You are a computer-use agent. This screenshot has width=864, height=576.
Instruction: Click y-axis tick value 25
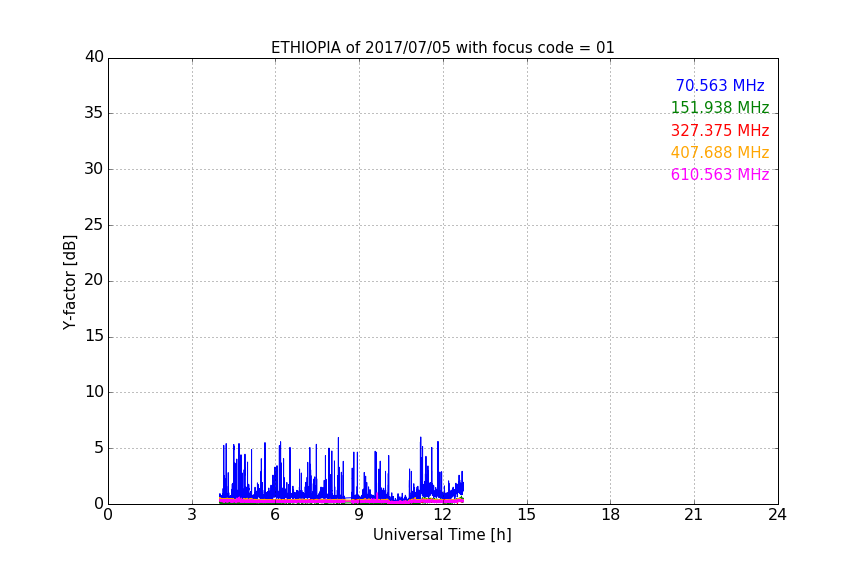point(94,224)
